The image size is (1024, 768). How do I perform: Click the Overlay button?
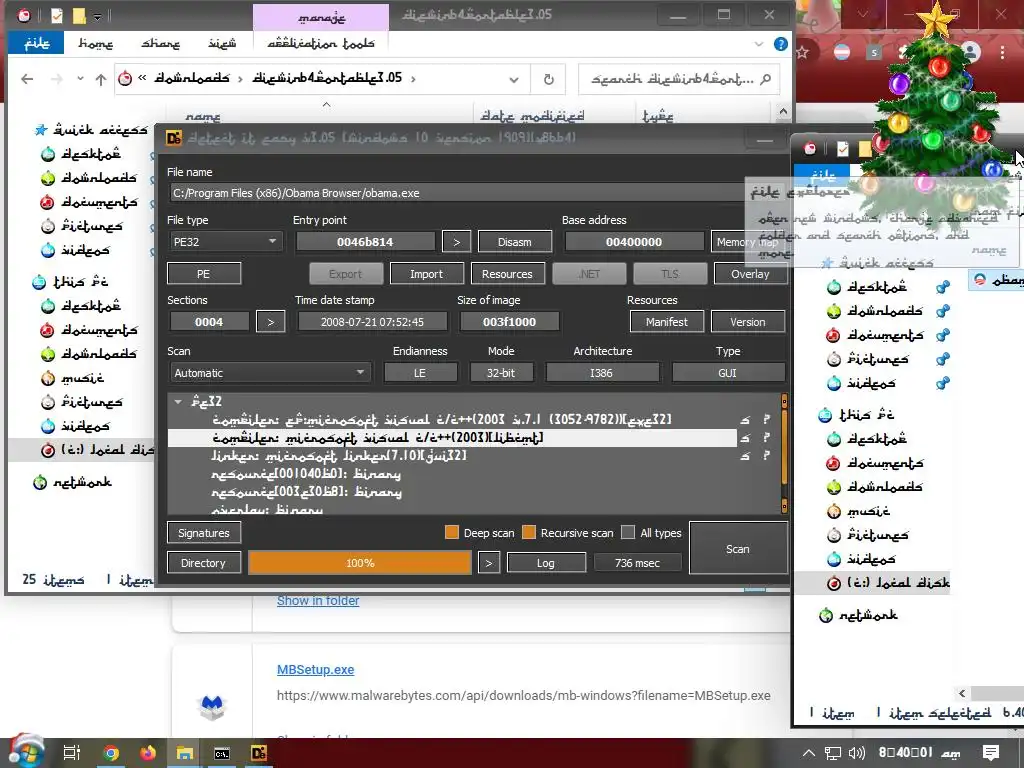pos(750,274)
